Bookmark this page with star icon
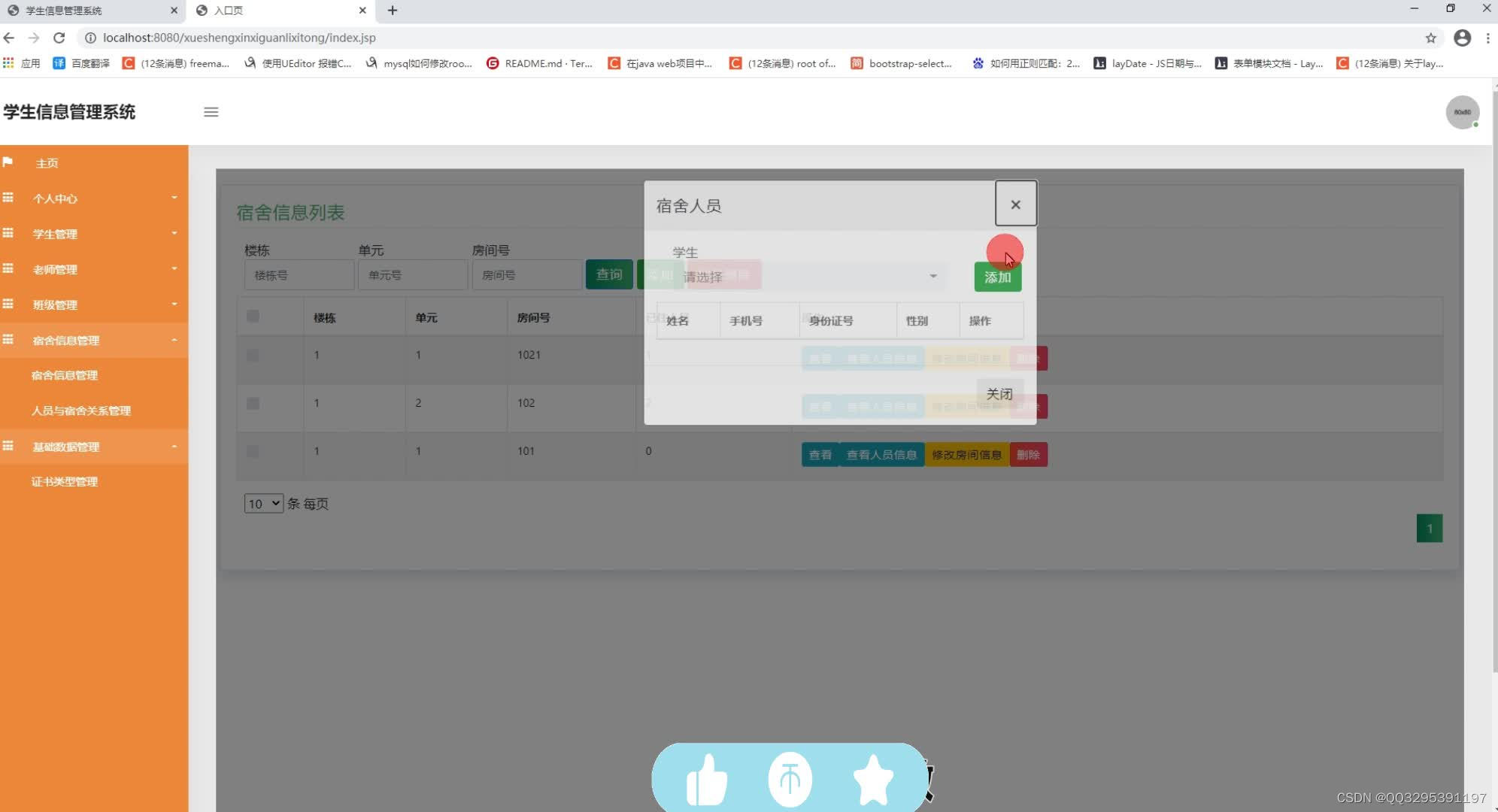This screenshot has width=1498, height=812. tap(1430, 38)
